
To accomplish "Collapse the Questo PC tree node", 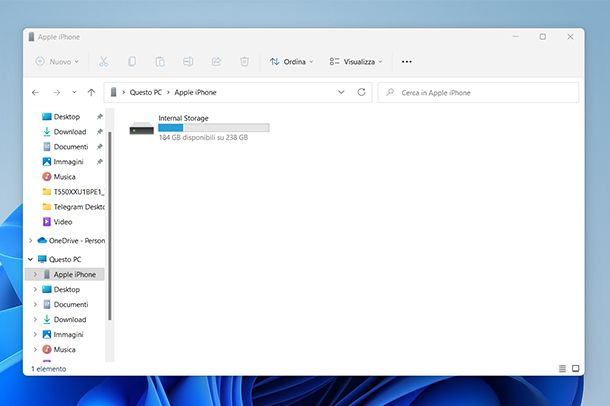I will [30, 259].
